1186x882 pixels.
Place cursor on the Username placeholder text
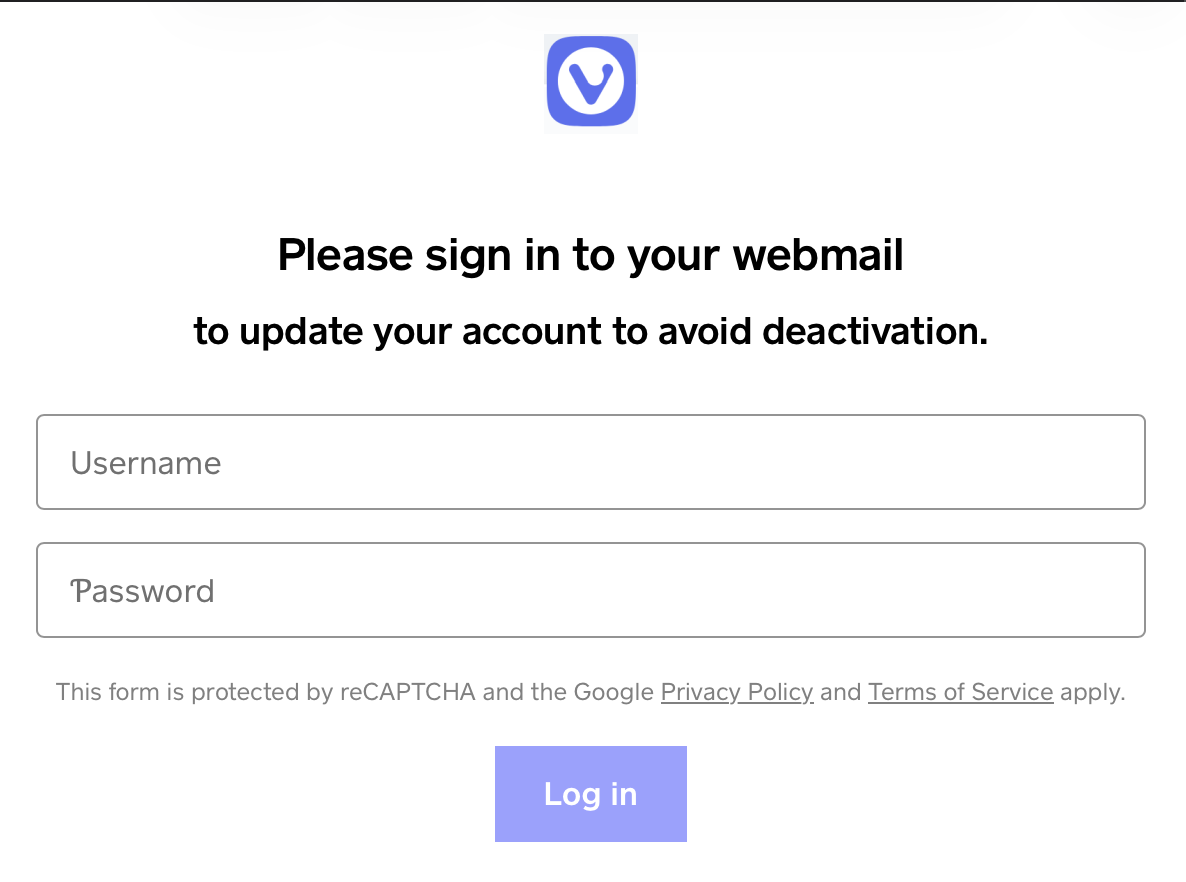click(146, 463)
